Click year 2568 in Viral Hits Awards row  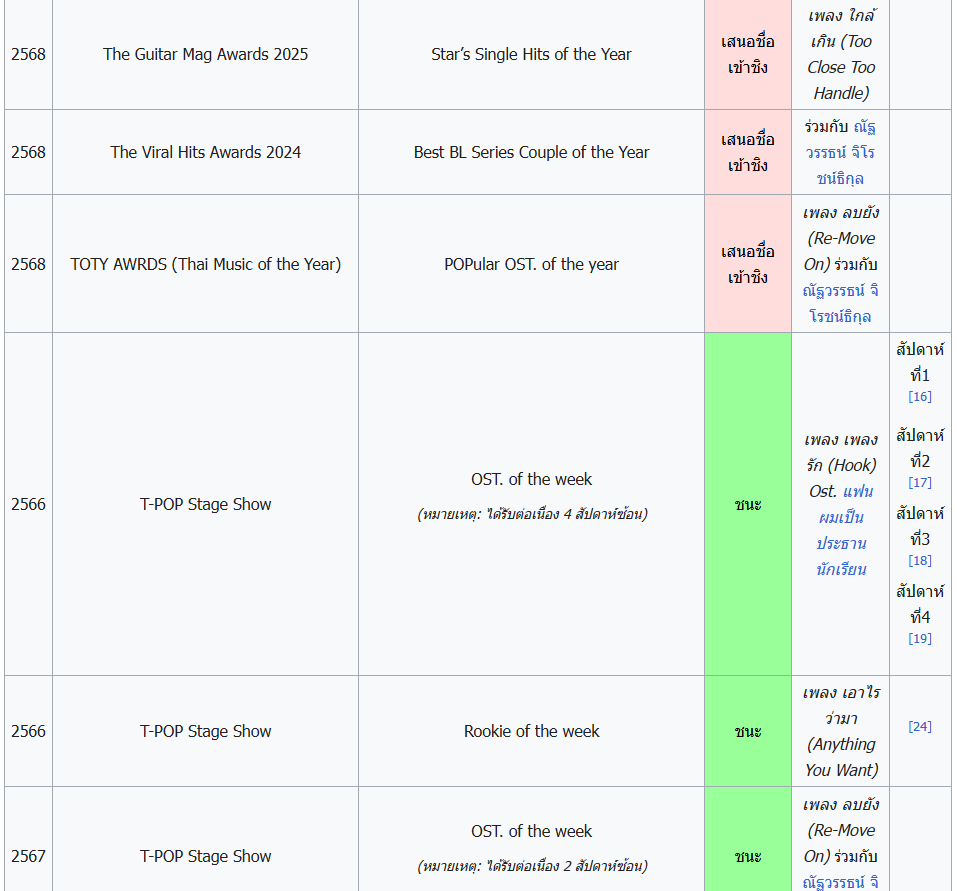28,153
